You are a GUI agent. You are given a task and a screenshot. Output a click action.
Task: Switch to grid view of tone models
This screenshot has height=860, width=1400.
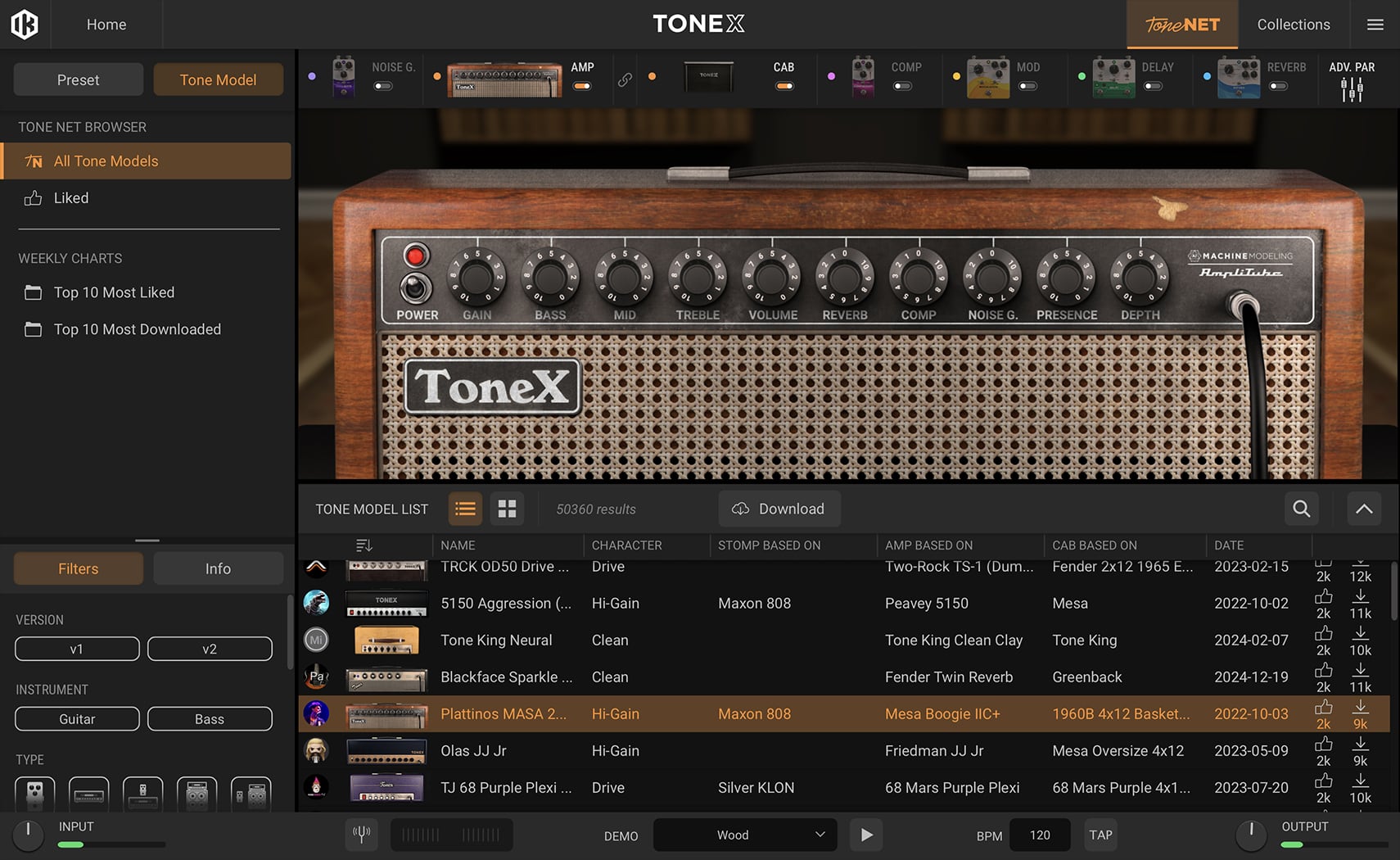pyautogui.click(x=507, y=509)
